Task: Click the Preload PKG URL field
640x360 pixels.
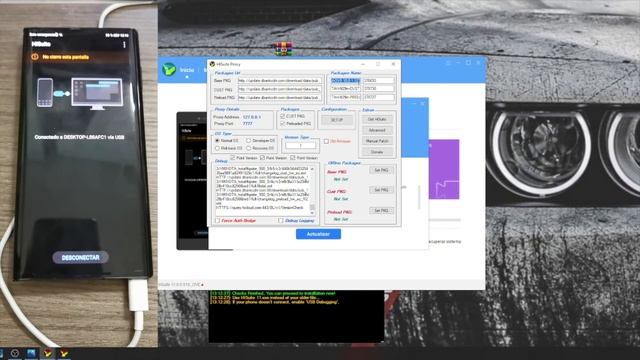Action: pos(280,98)
